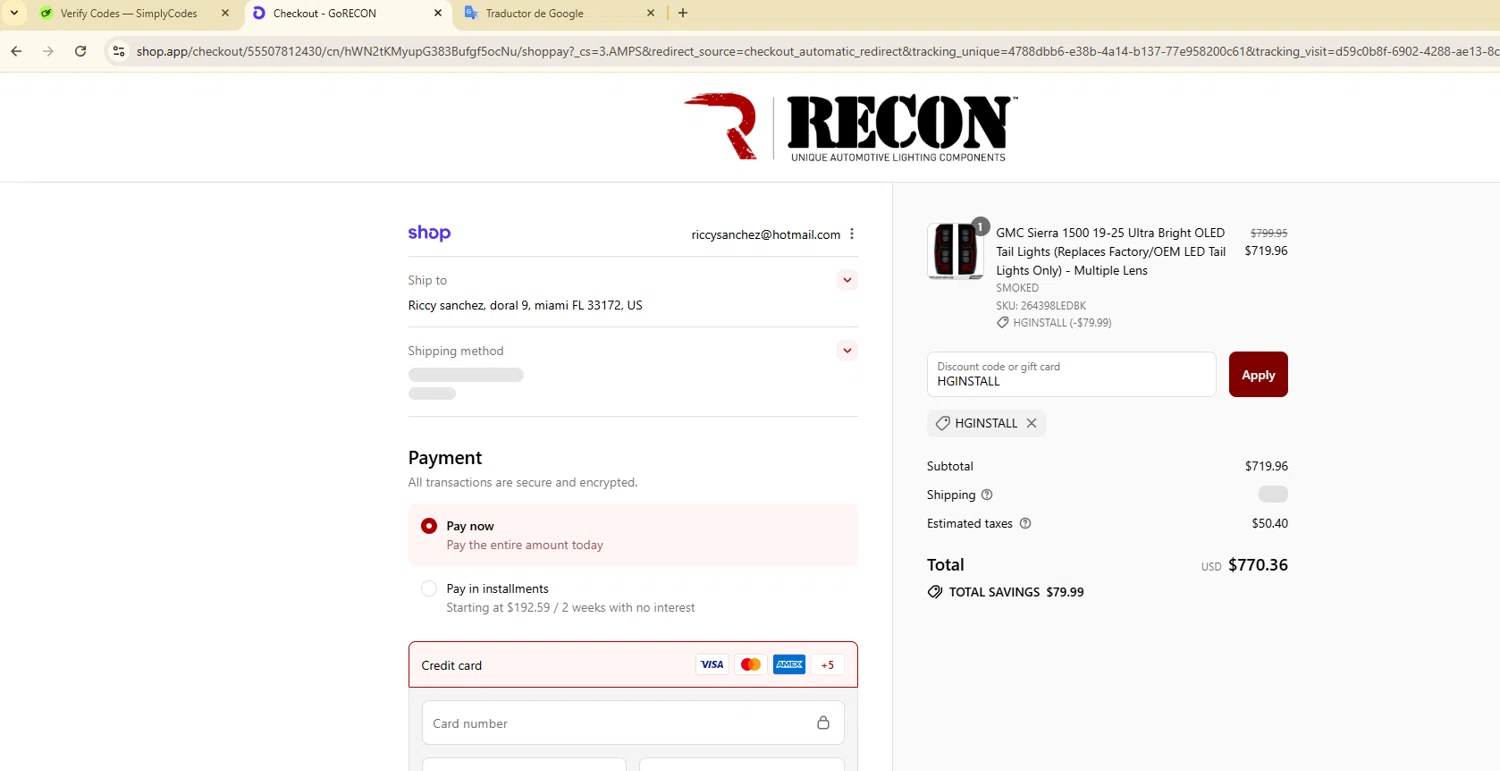
Task: Click the estimated taxes value $50.40
Action: pos(1270,523)
